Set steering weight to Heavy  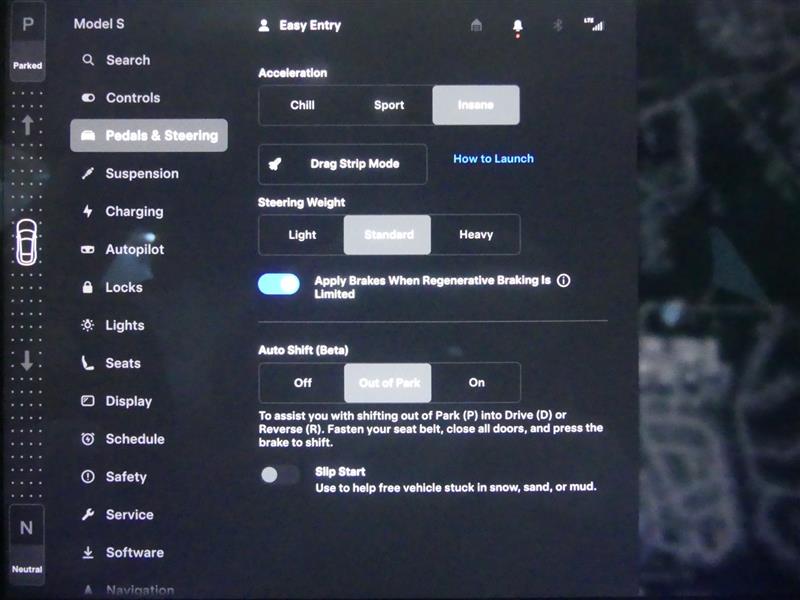pyautogui.click(x=475, y=235)
